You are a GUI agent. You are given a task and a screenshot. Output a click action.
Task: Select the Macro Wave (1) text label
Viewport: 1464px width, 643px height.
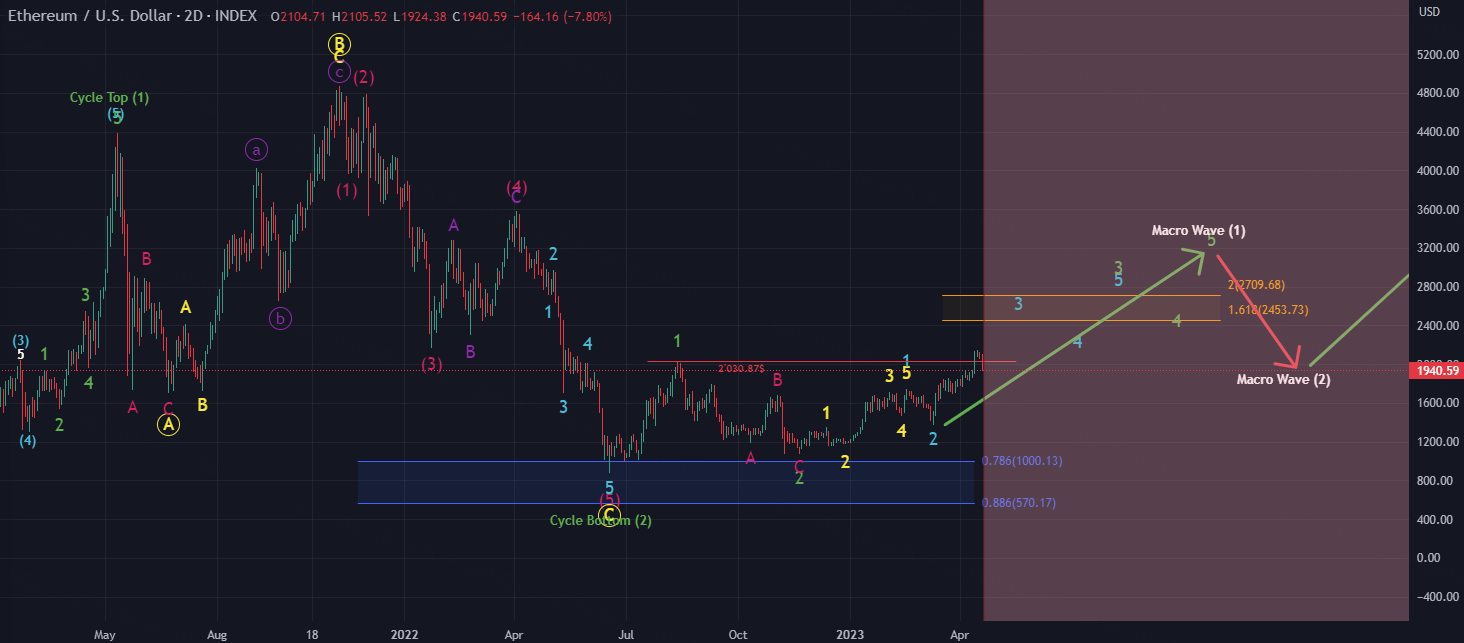[x=1198, y=231]
